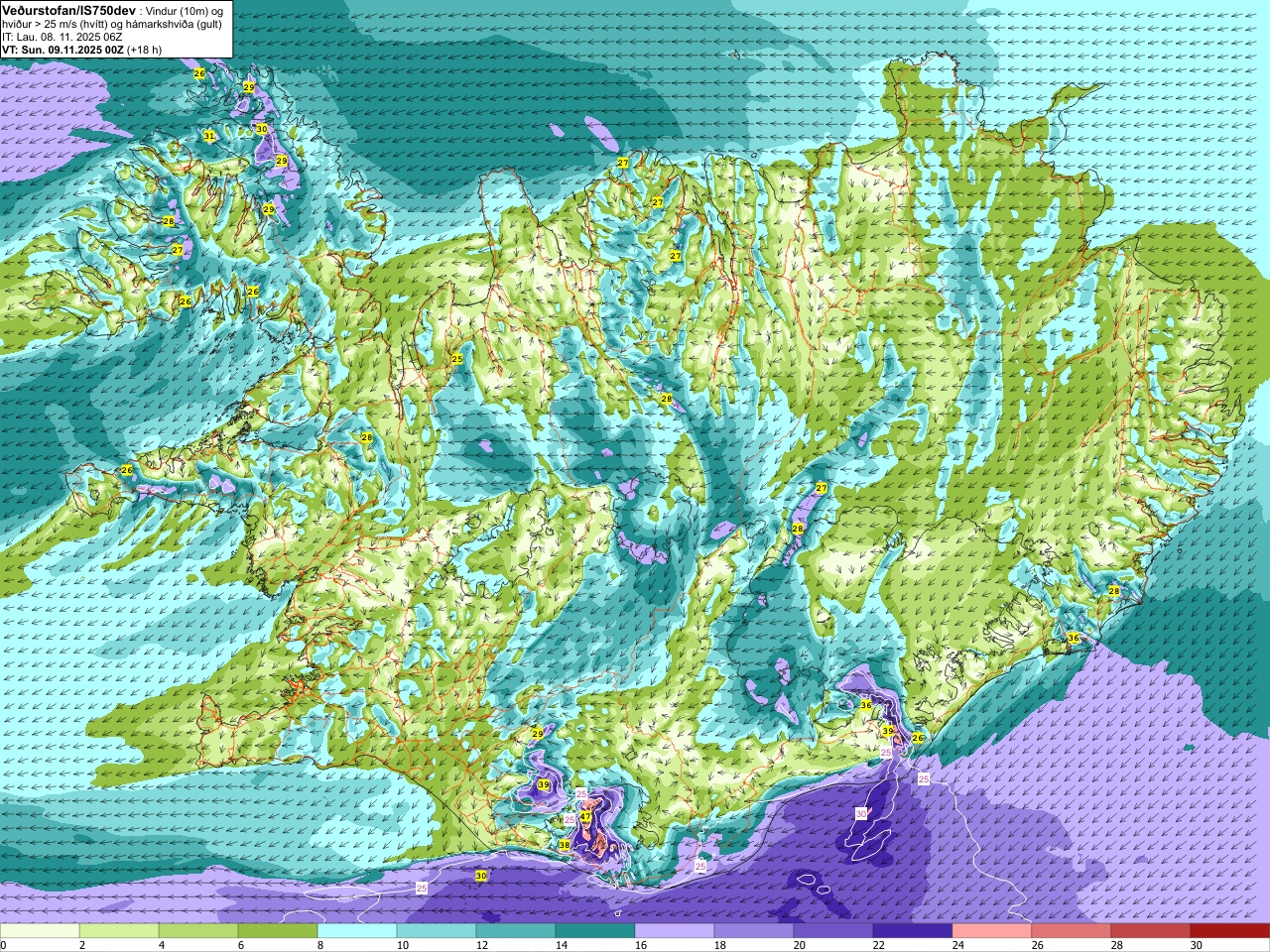The height and width of the screenshot is (952, 1270).
Task: Pick the 26–28 m/s legend swatch
Action: 1072,931
